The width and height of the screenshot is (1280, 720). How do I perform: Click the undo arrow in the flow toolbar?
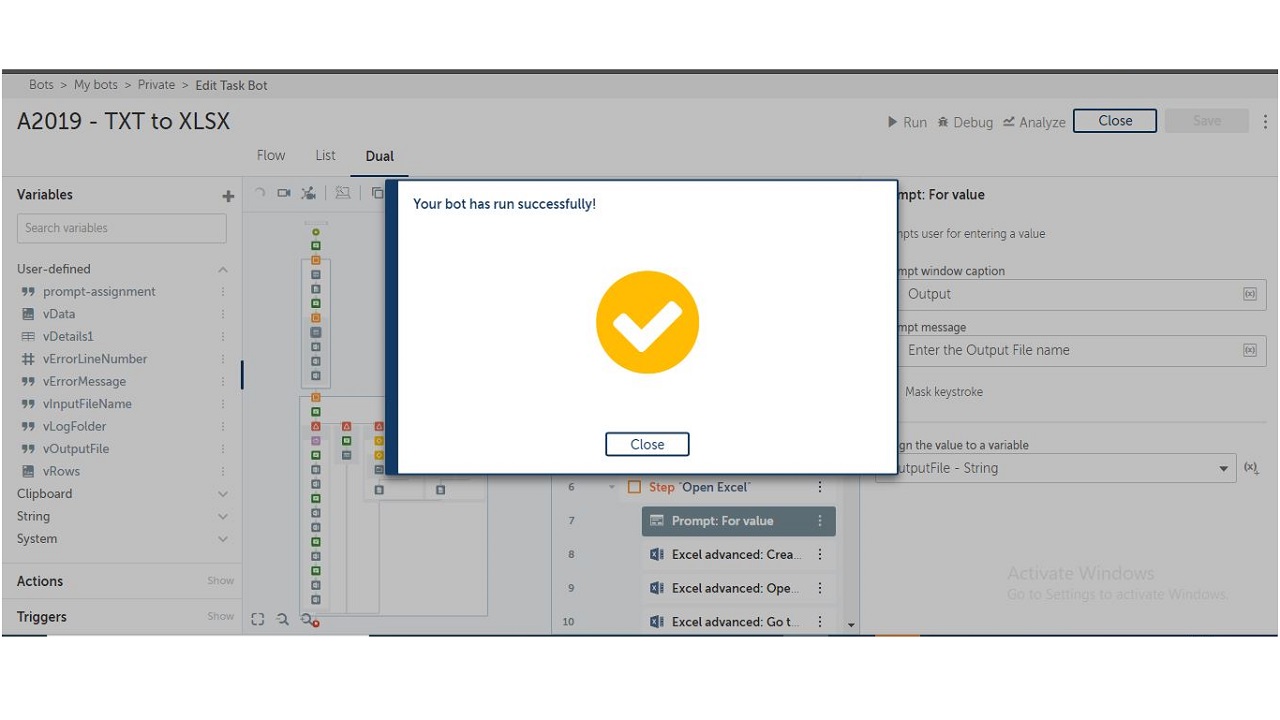click(x=260, y=193)
